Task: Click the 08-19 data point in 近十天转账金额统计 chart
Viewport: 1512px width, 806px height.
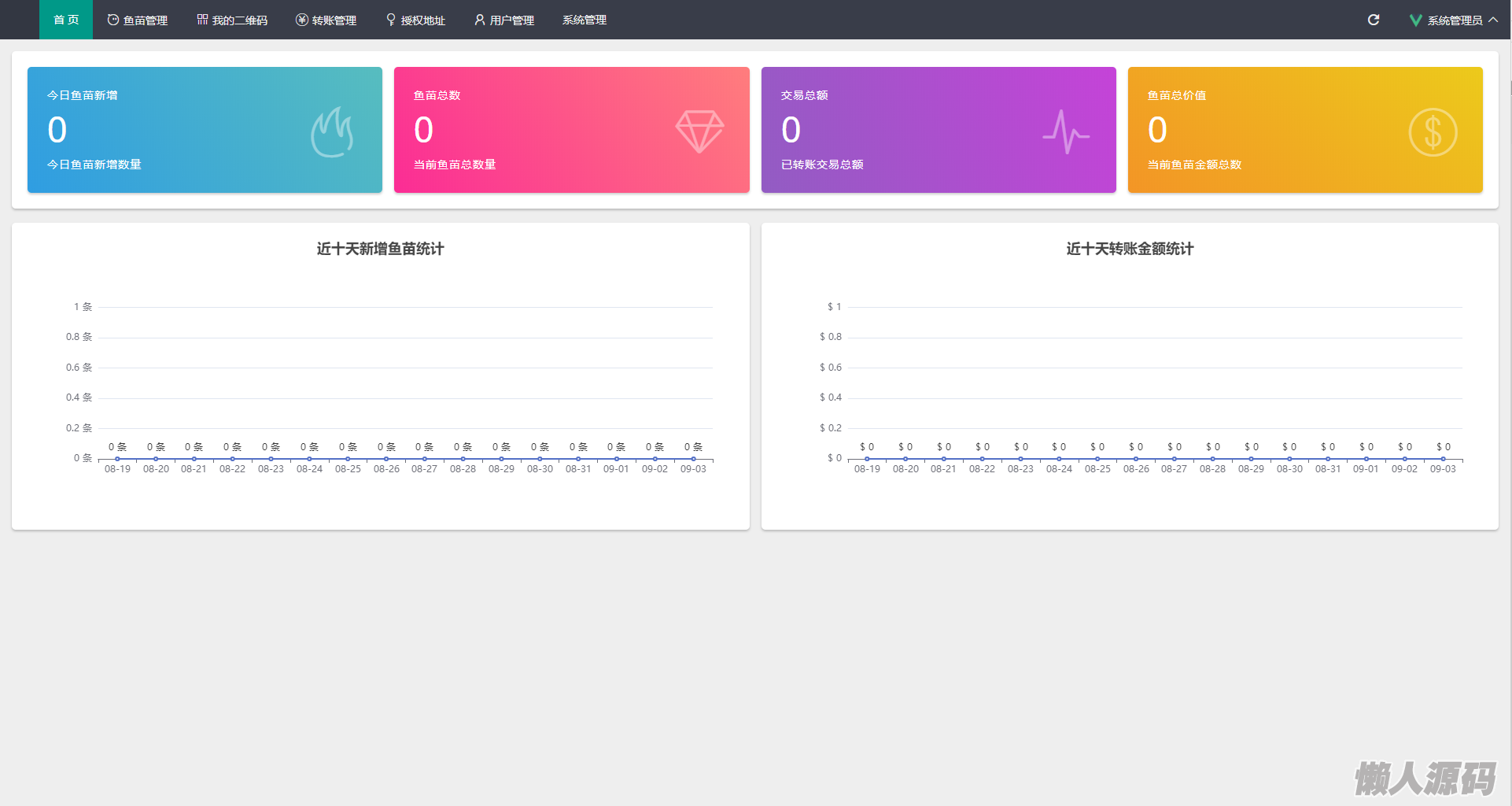Action: click(867, 459)
